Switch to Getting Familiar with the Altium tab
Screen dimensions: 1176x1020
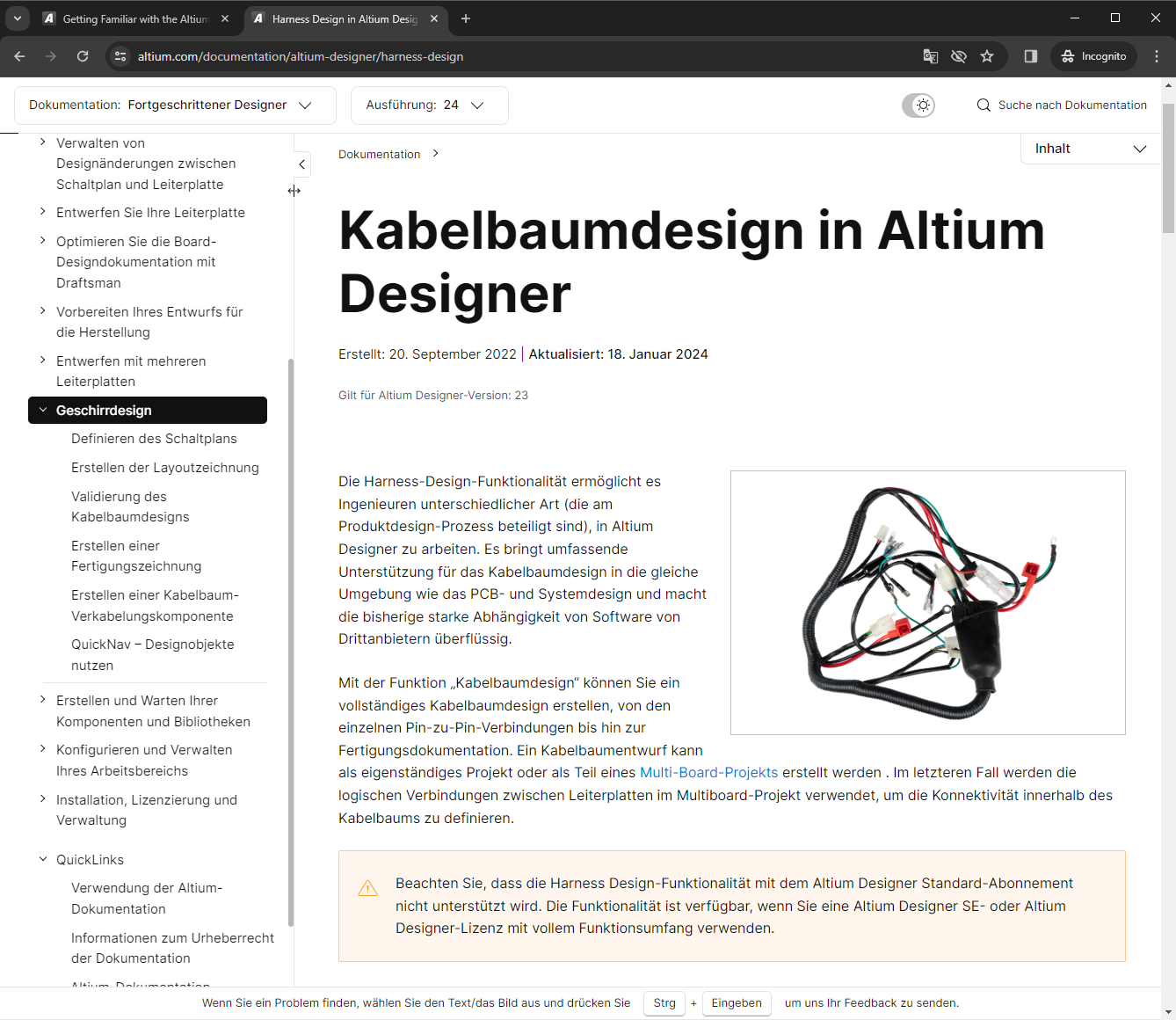click(135, 18)
